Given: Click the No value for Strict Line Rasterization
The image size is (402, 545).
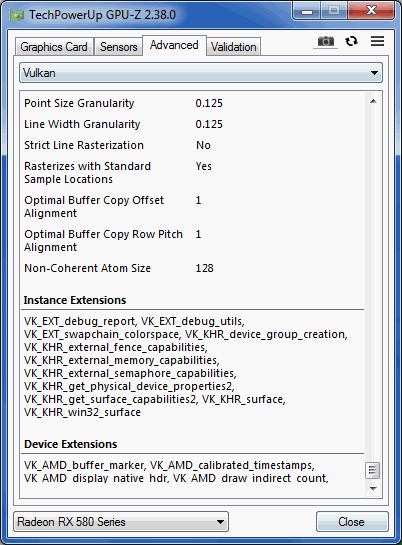Looking at the screenshot, I should click(x=203, y=145).
